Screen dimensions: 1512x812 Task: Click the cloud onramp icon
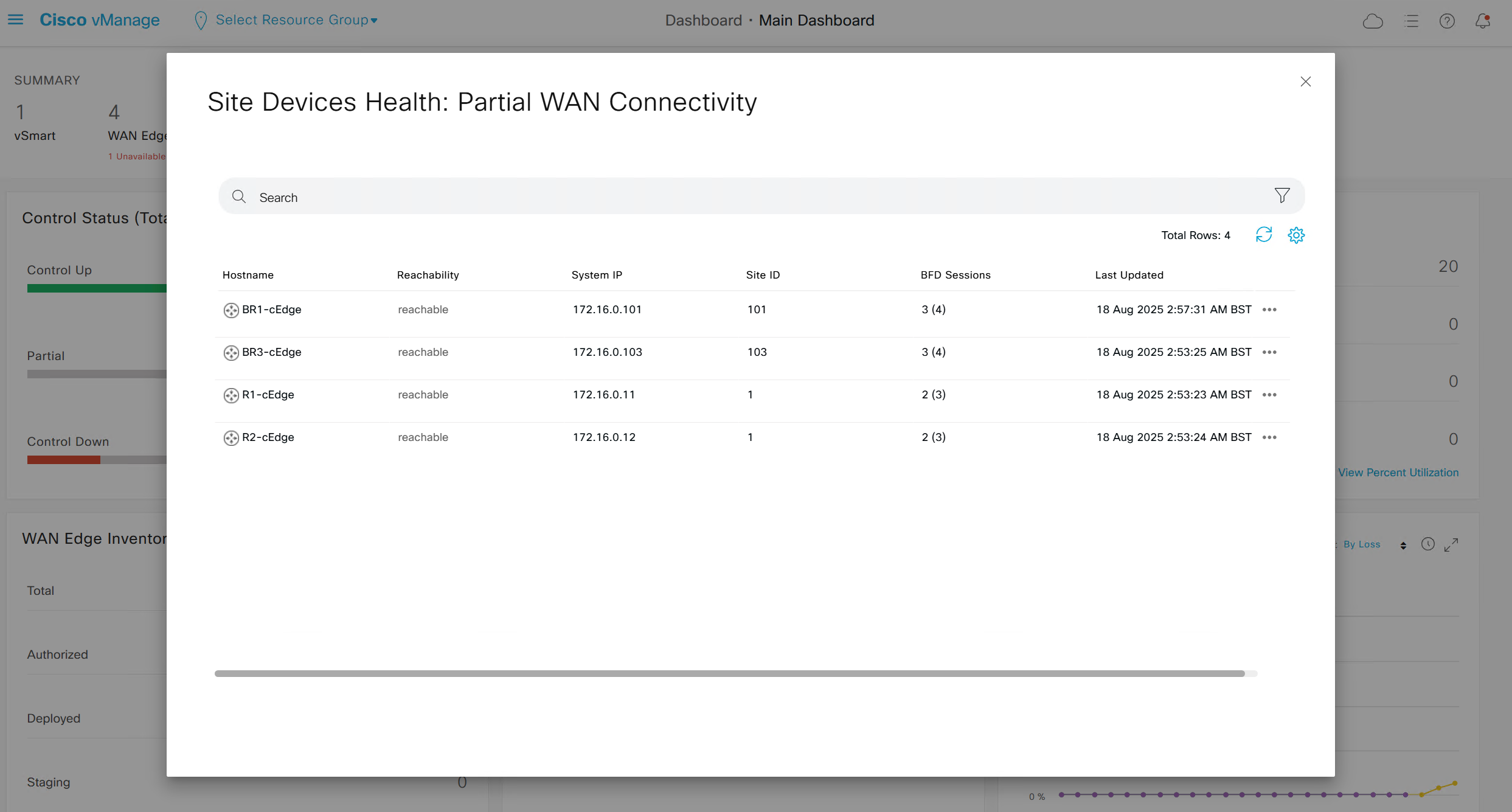1373,21
